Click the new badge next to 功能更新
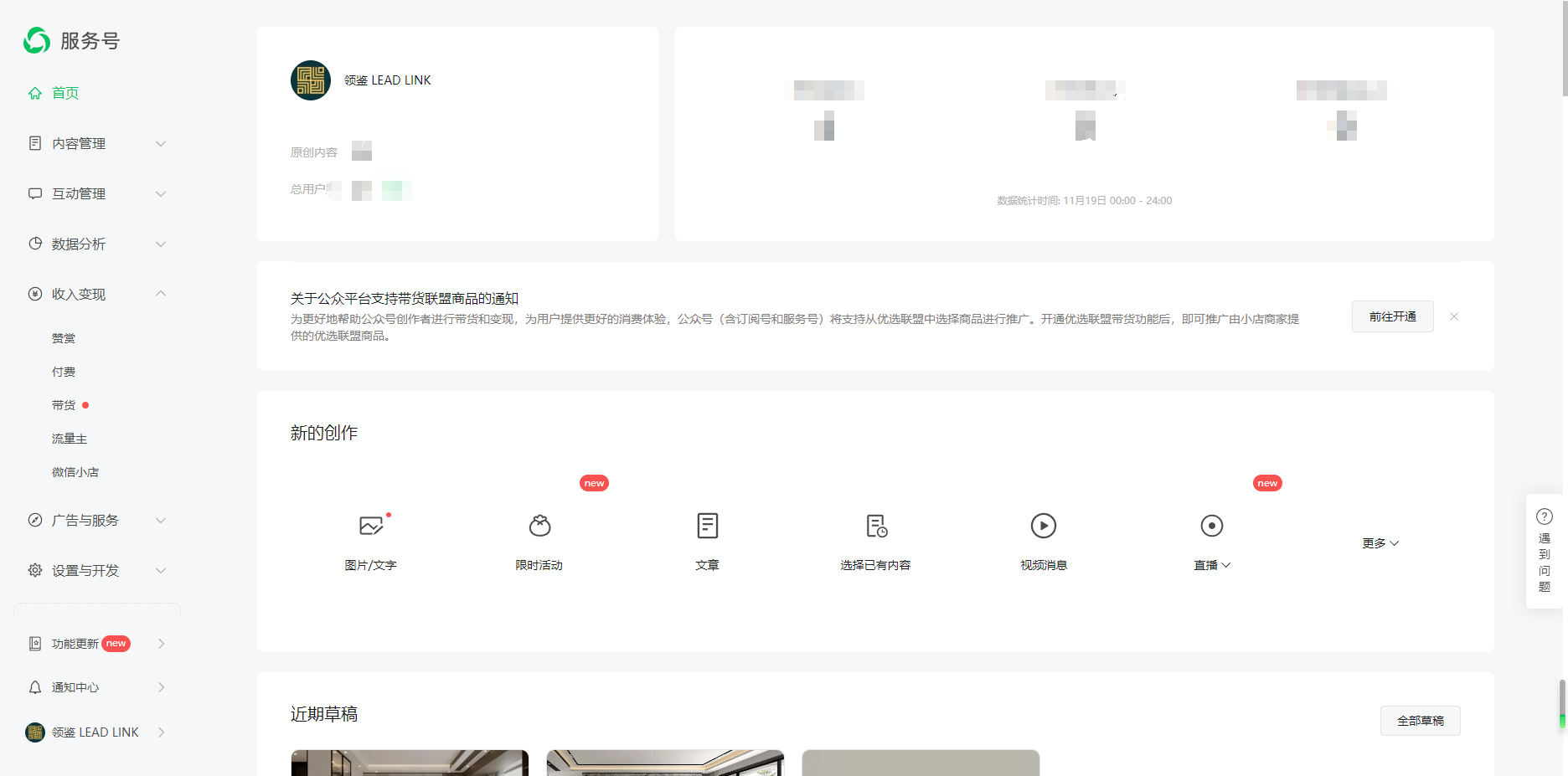 [116, 644]
